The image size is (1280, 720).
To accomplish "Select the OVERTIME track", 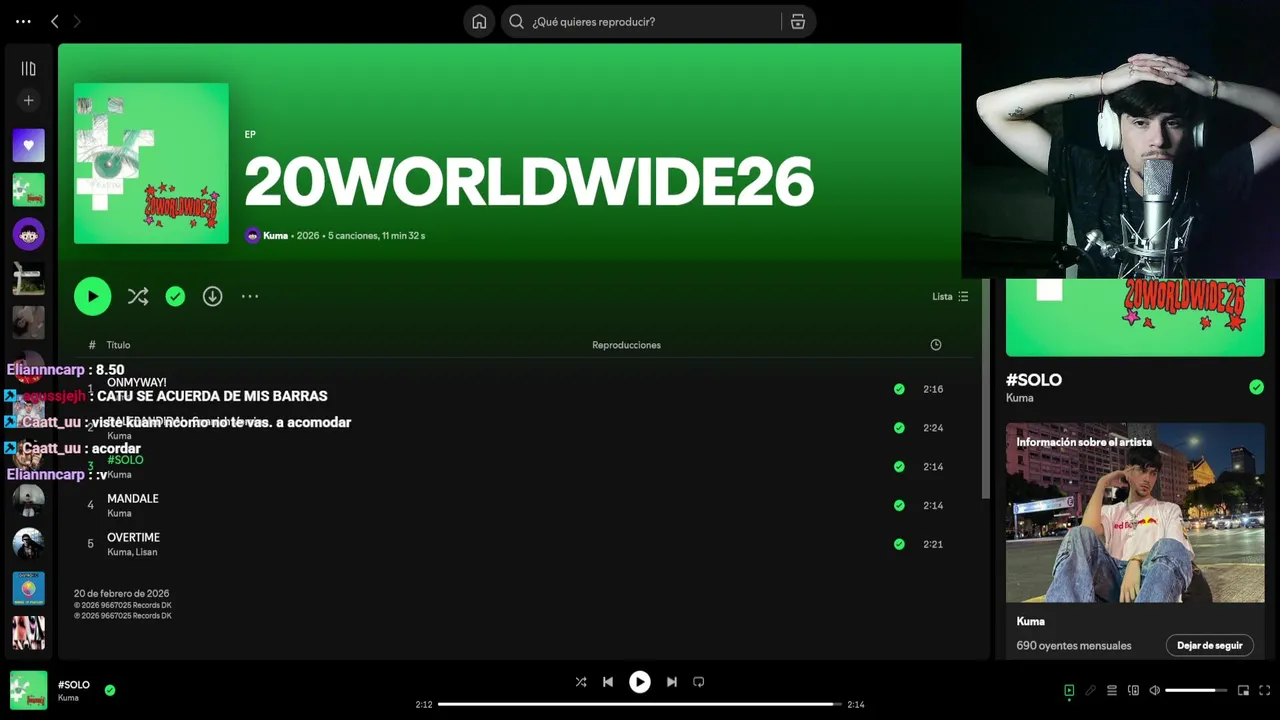I will 133,538.
